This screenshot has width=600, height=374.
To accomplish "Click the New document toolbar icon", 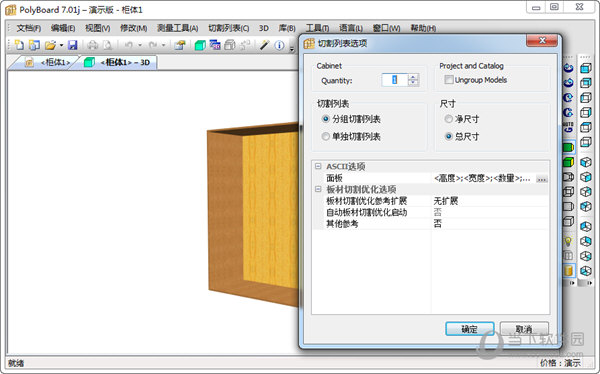I will click(19, 45).
